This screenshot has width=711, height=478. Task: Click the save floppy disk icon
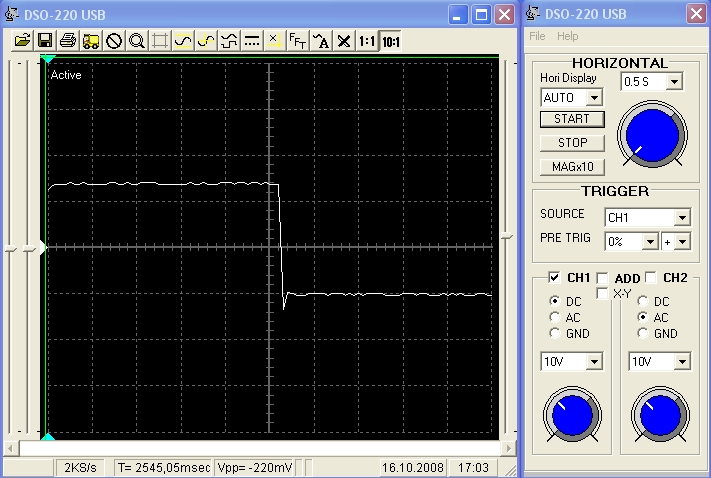point(44,41)
